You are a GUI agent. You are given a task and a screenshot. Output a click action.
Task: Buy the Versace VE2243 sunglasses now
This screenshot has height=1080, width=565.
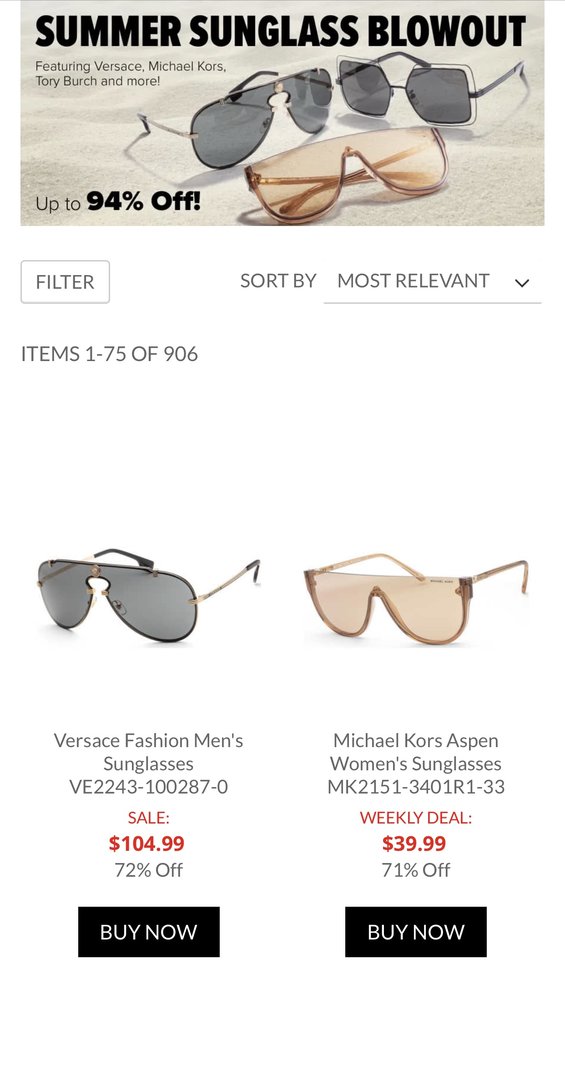coord(149,932)
